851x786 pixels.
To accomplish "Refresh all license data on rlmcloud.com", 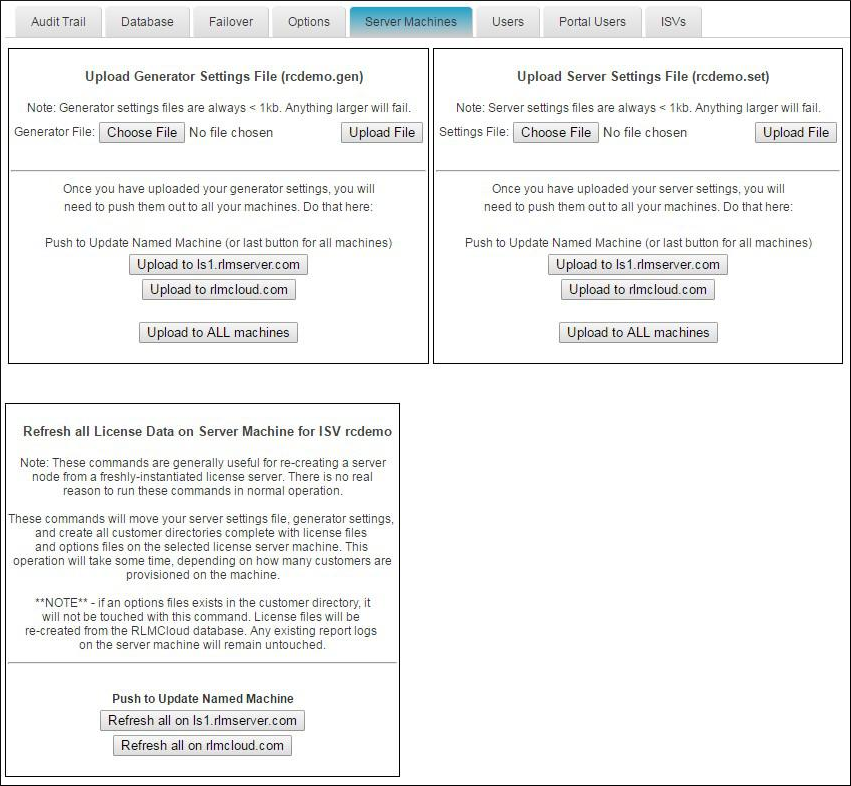I will (x=202, y=745).
